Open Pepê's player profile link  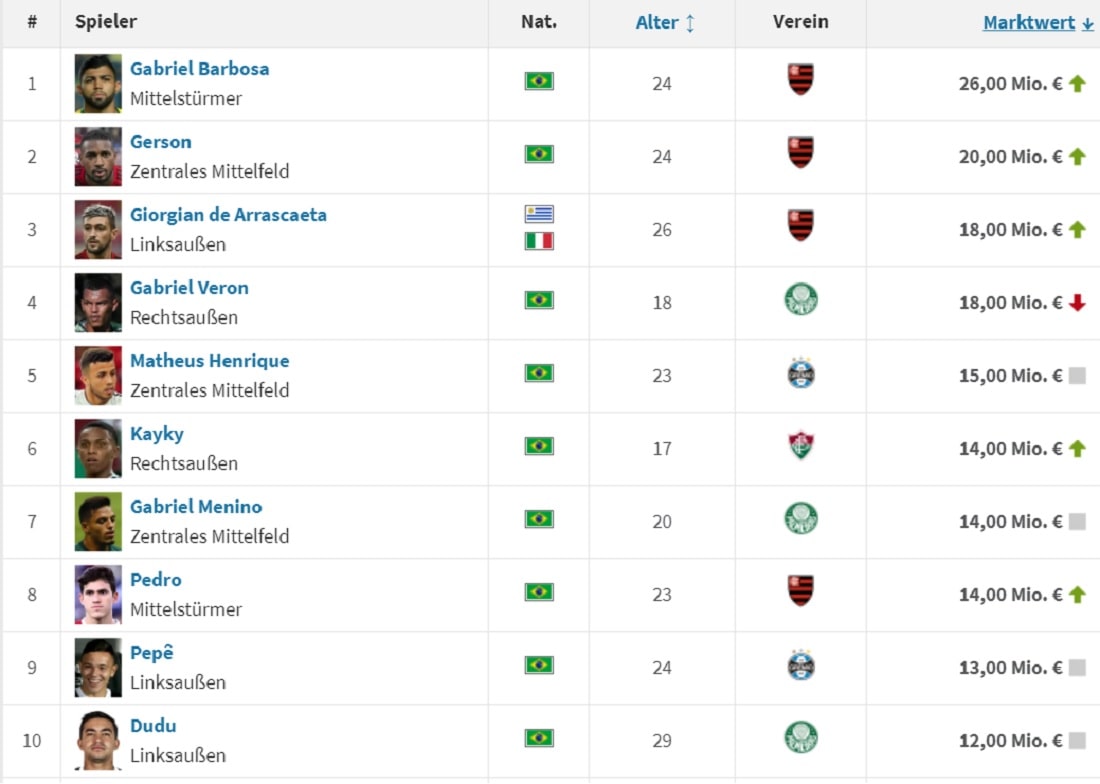(x=152, y=653)
